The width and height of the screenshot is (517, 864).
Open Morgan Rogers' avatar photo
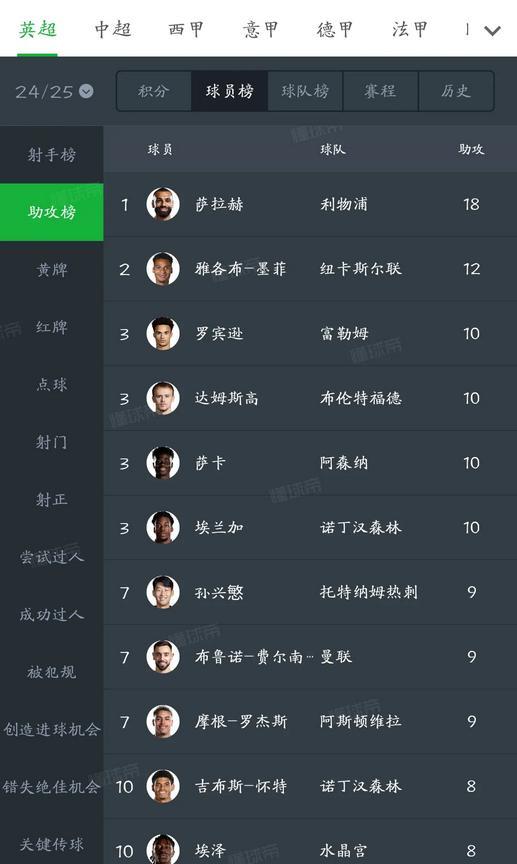(163, 721)
